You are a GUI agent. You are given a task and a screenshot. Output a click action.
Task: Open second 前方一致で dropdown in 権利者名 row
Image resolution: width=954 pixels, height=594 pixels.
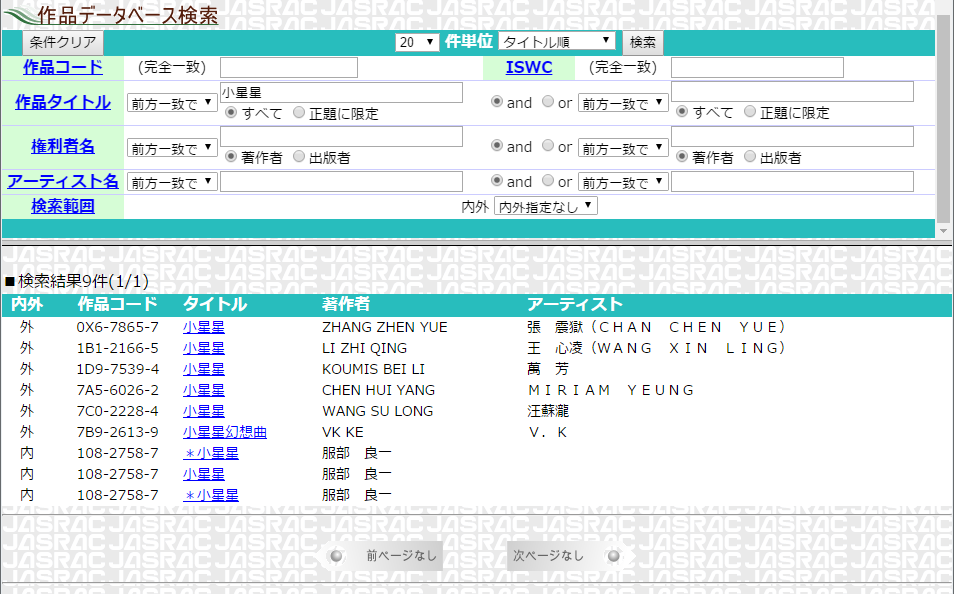click(x=623, y=148)
